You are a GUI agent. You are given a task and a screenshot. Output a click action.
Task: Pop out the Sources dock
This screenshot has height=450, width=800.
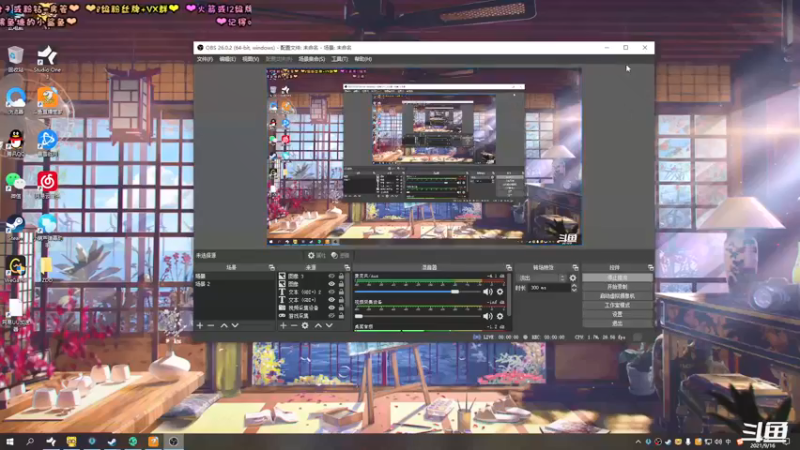(x=347, y=267)
